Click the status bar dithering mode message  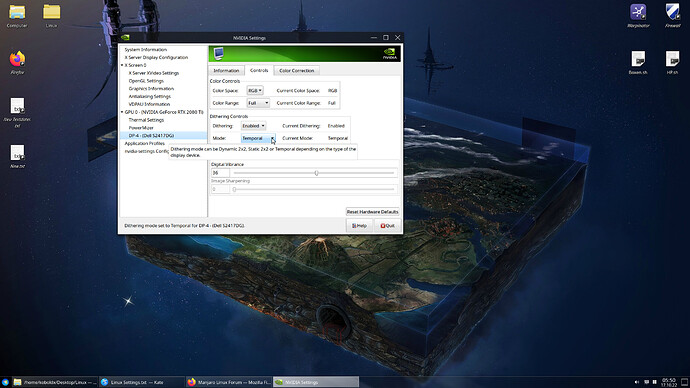[x=184, y=226]
